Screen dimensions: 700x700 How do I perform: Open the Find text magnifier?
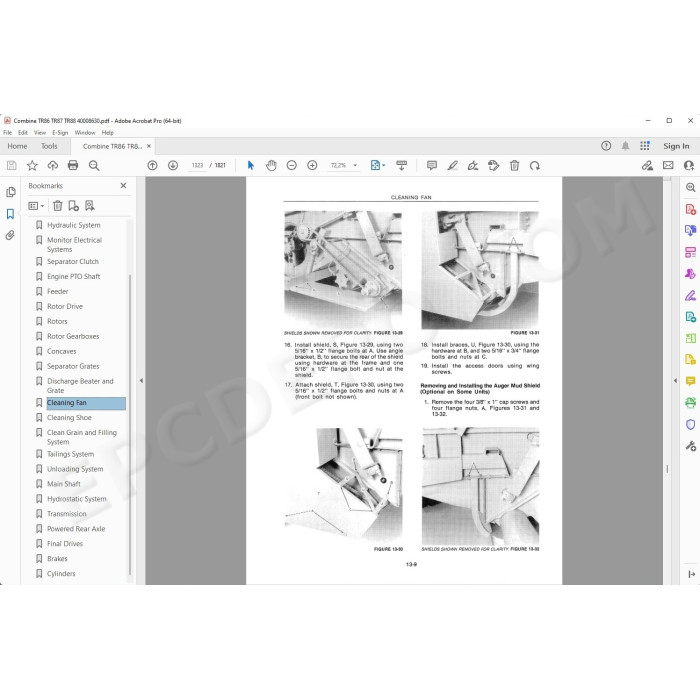point(94,166)
